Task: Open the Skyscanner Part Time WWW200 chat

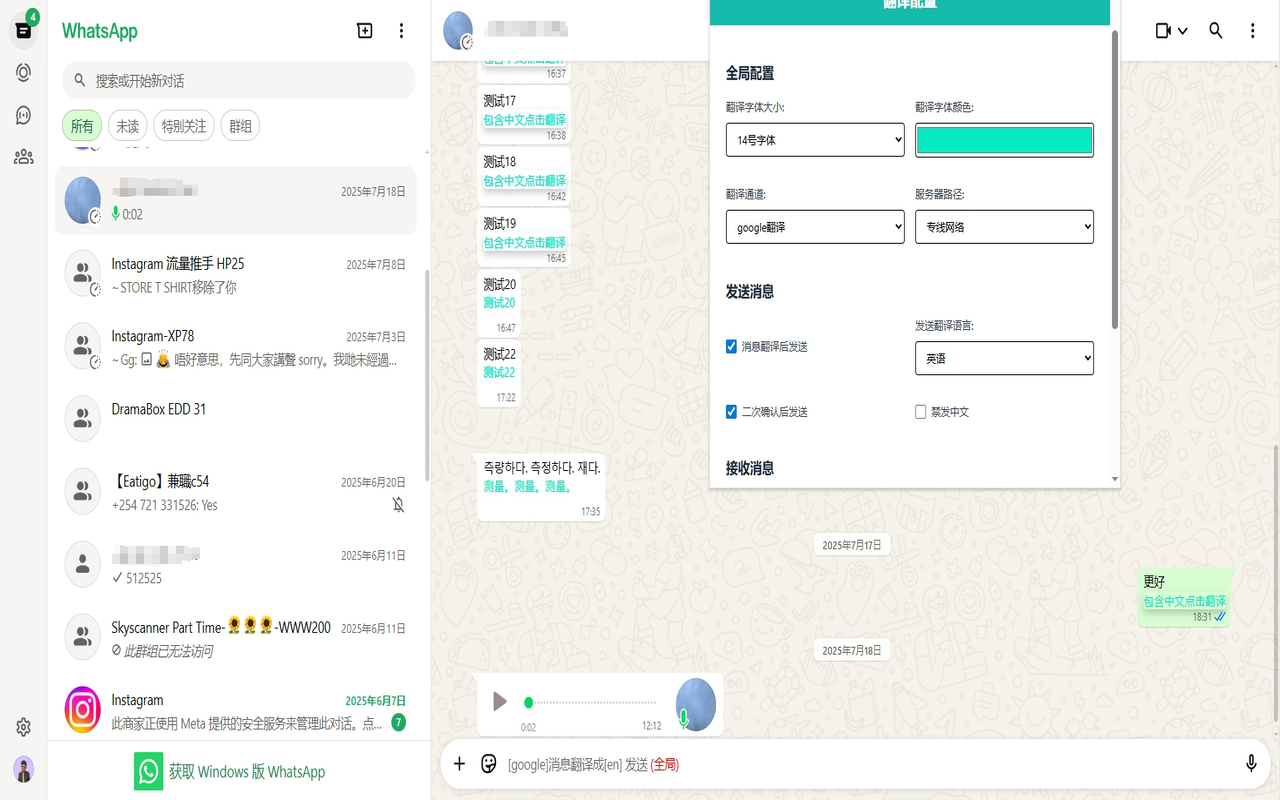Action: click(x=235, y=637)
